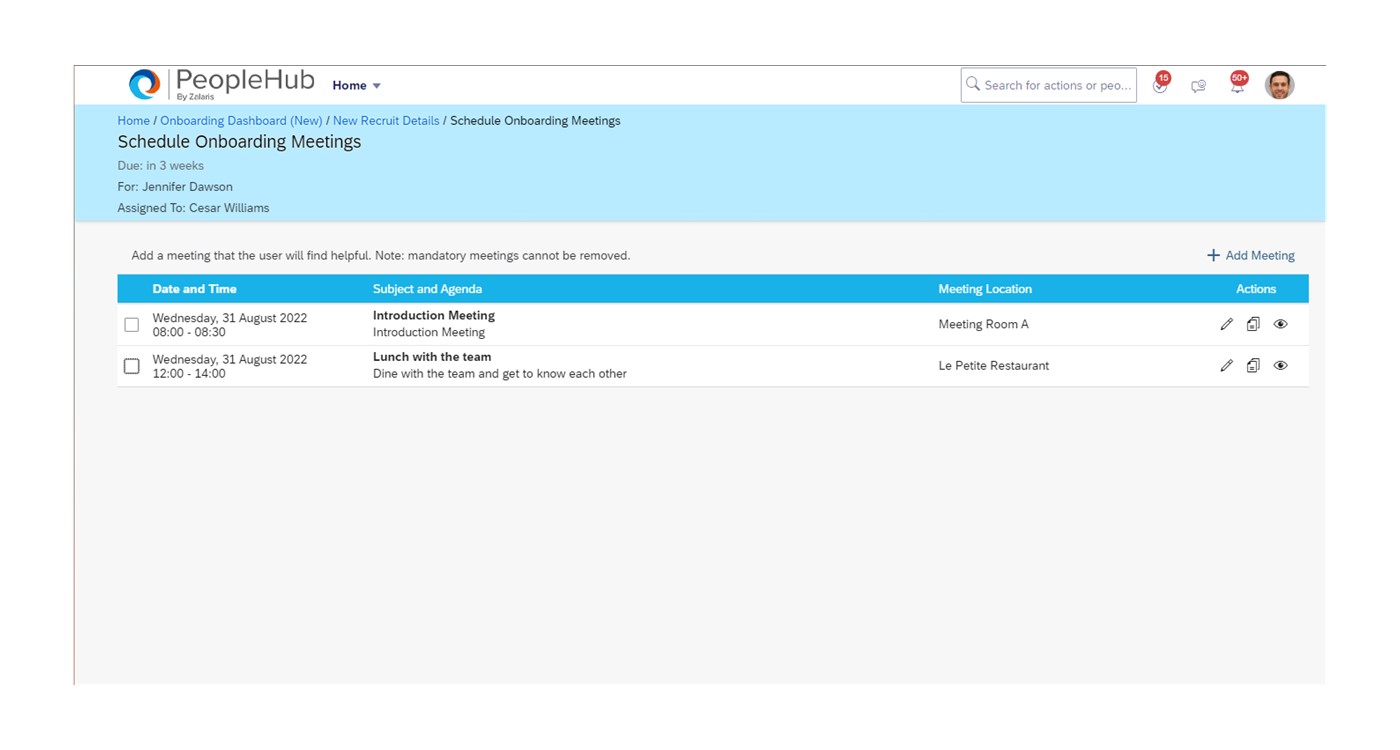Copy the Lunch with the team meeting
The image size is (1400, 750).
(x=1253, y=365)
